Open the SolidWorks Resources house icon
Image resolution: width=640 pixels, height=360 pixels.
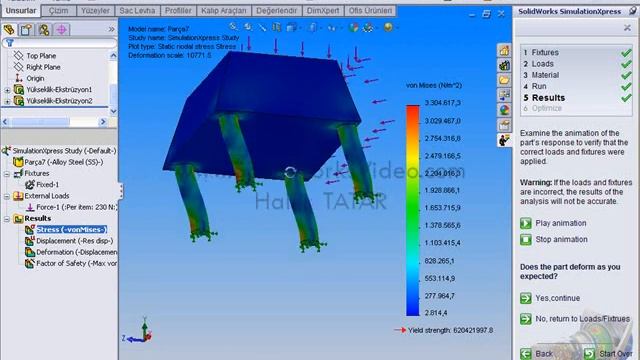point(504,50)
